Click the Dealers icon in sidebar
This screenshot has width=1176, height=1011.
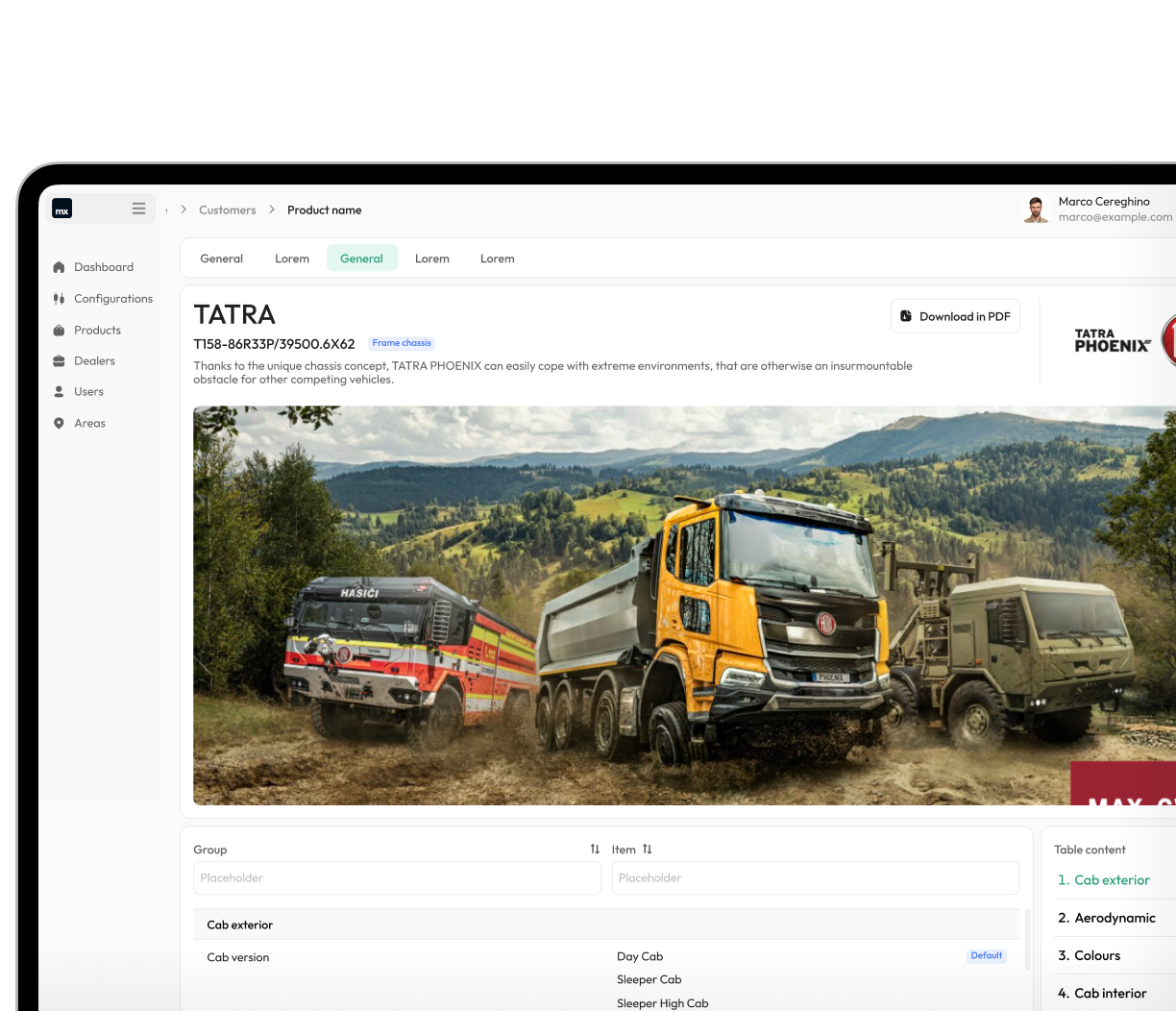pos(59,361)
